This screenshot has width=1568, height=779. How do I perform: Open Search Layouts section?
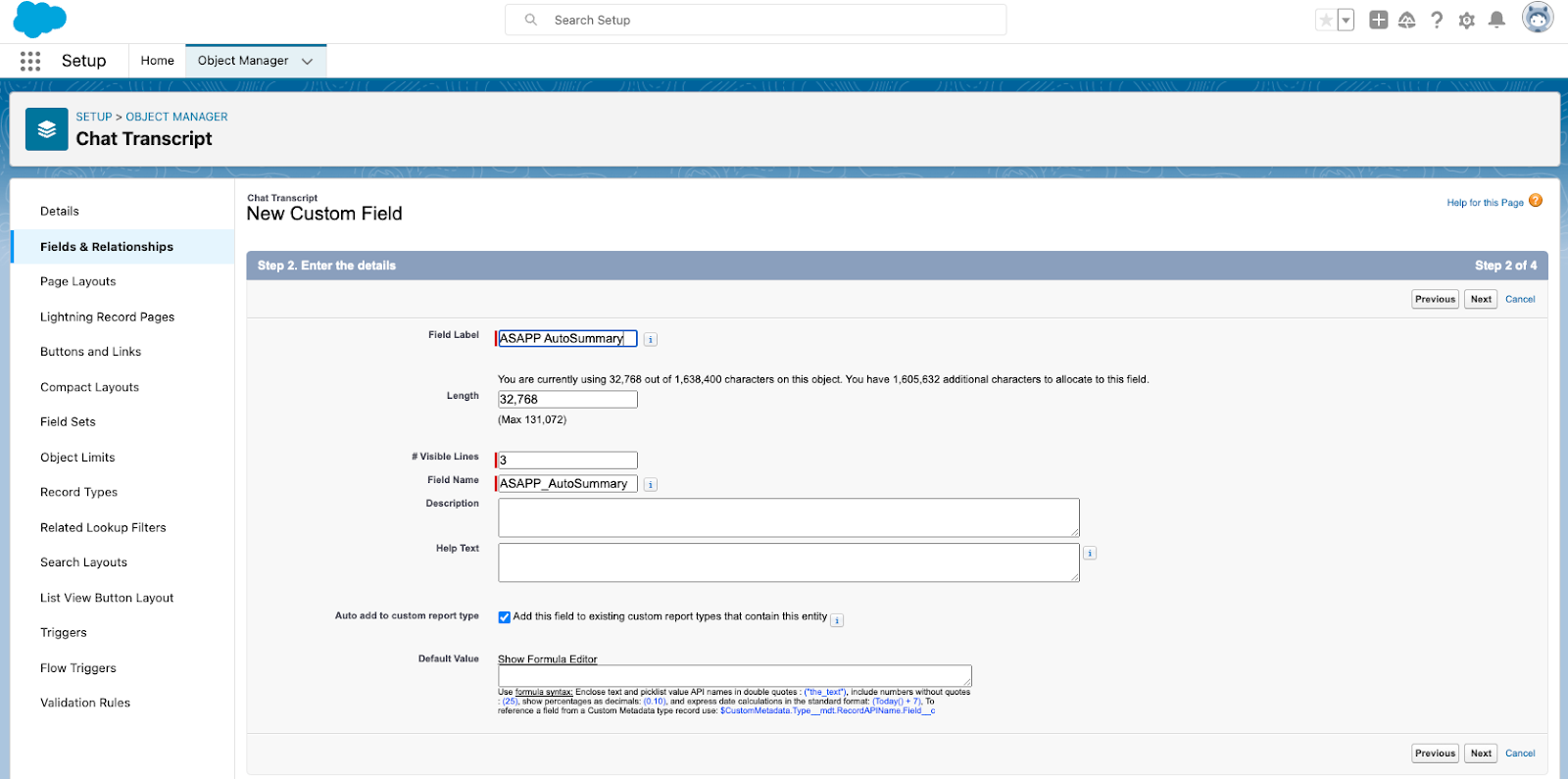84,562
